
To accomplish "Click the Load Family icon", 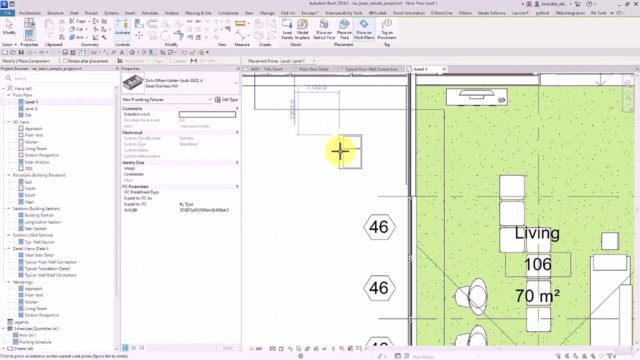I will point(287,29).
